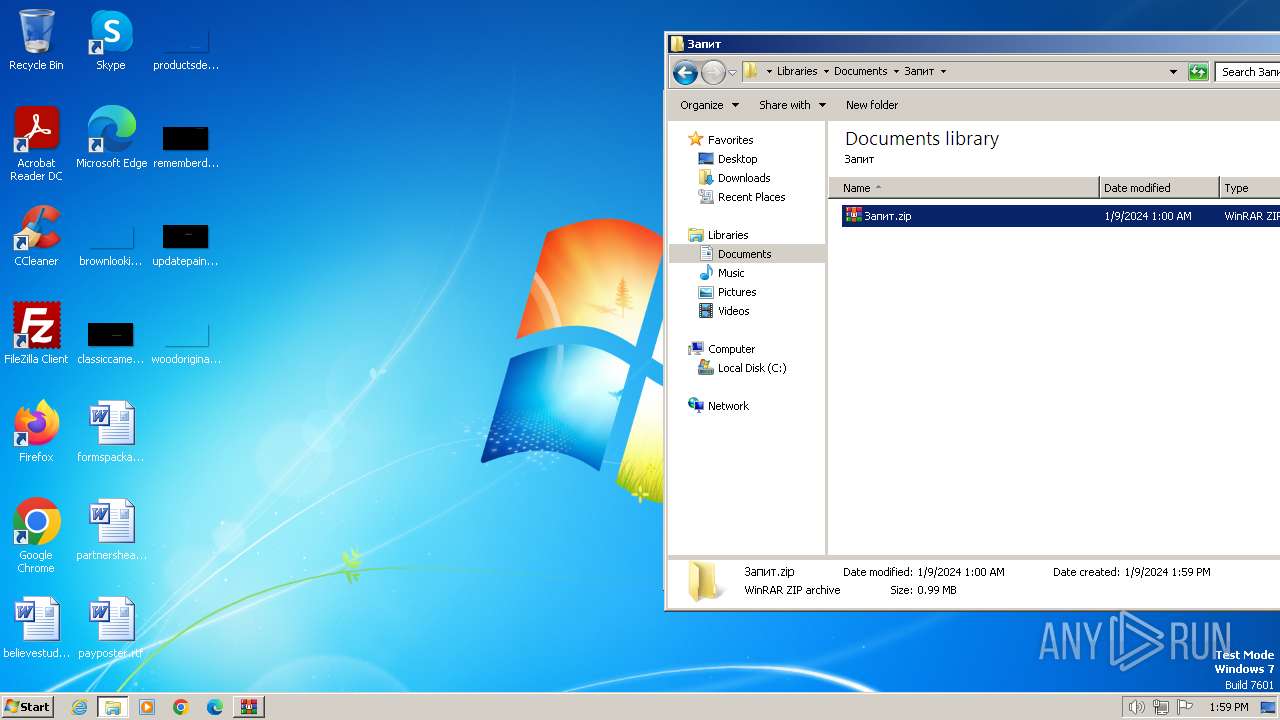Launch CCleaner from the desktop
This screenshot has height=720, width=1280.
coord(36,236)
